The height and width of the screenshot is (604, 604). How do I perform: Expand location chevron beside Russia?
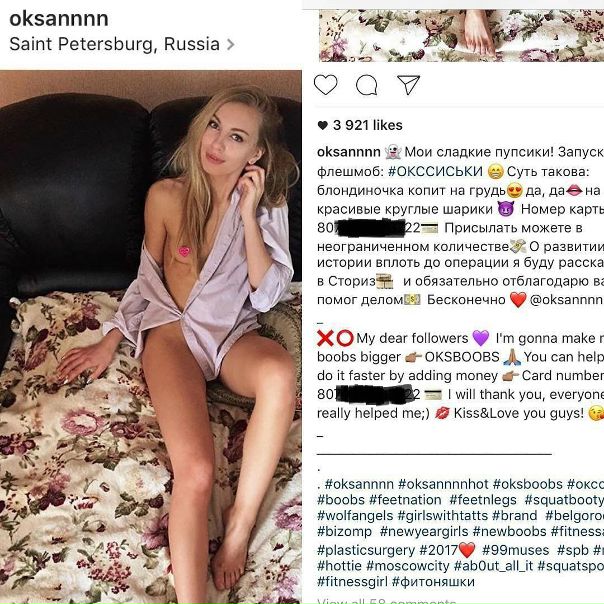[x=230, y=45]
